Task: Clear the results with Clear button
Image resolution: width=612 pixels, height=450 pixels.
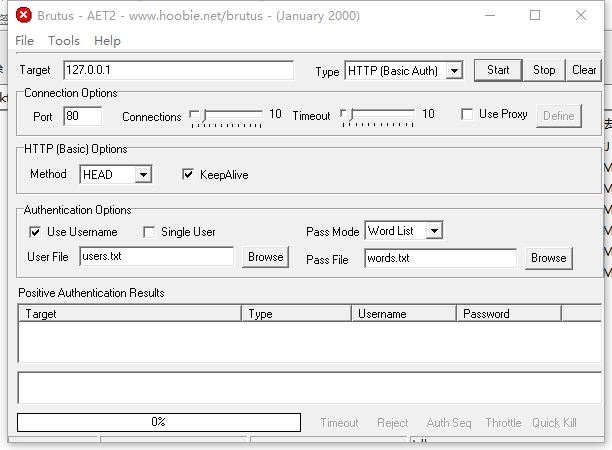Action: pos(584,70)
